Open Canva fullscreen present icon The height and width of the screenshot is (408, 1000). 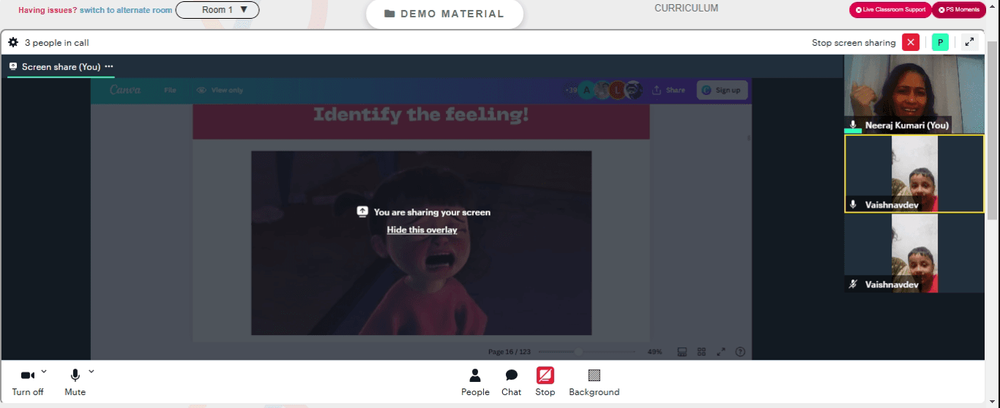(721, 351)
